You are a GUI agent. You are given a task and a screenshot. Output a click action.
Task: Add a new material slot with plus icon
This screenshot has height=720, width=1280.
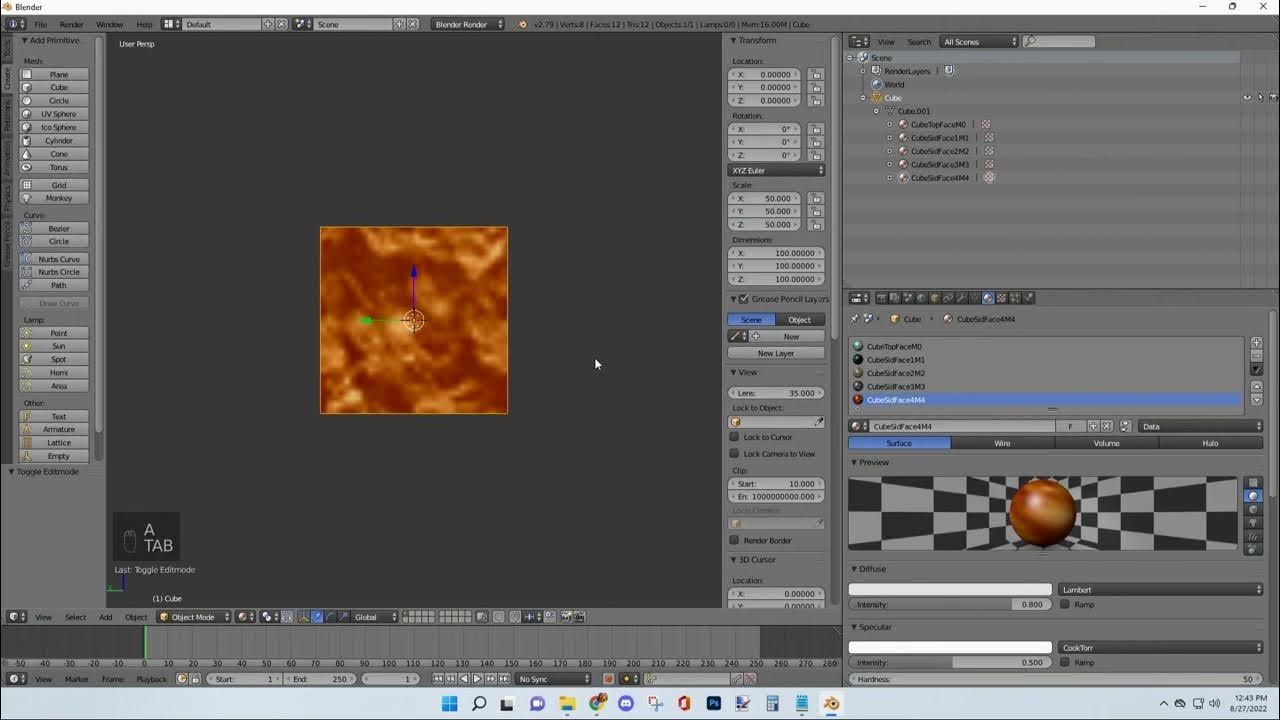(x=1256, y=343)
